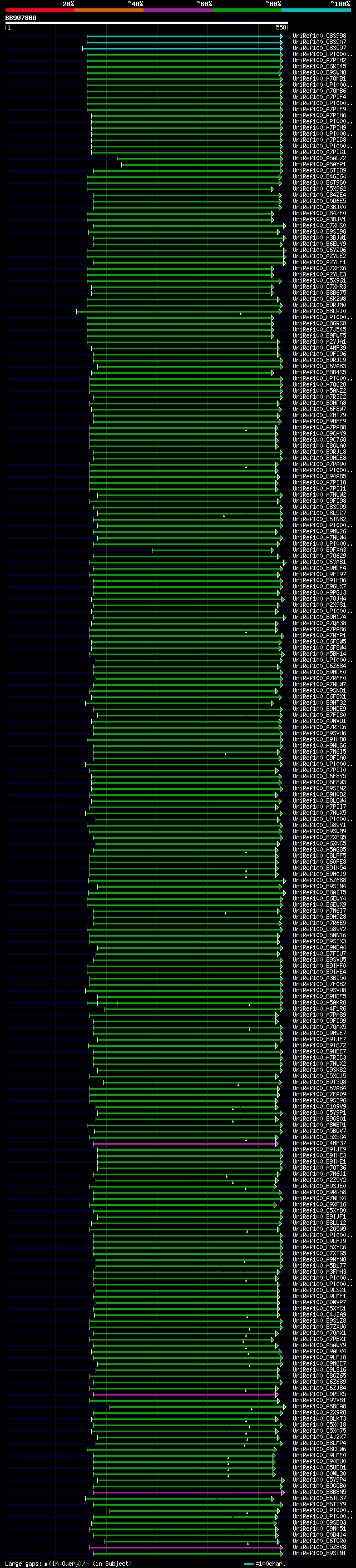Select the query name BB907860
Viewport: 356px width, 1568px height.
pos(21,18)
